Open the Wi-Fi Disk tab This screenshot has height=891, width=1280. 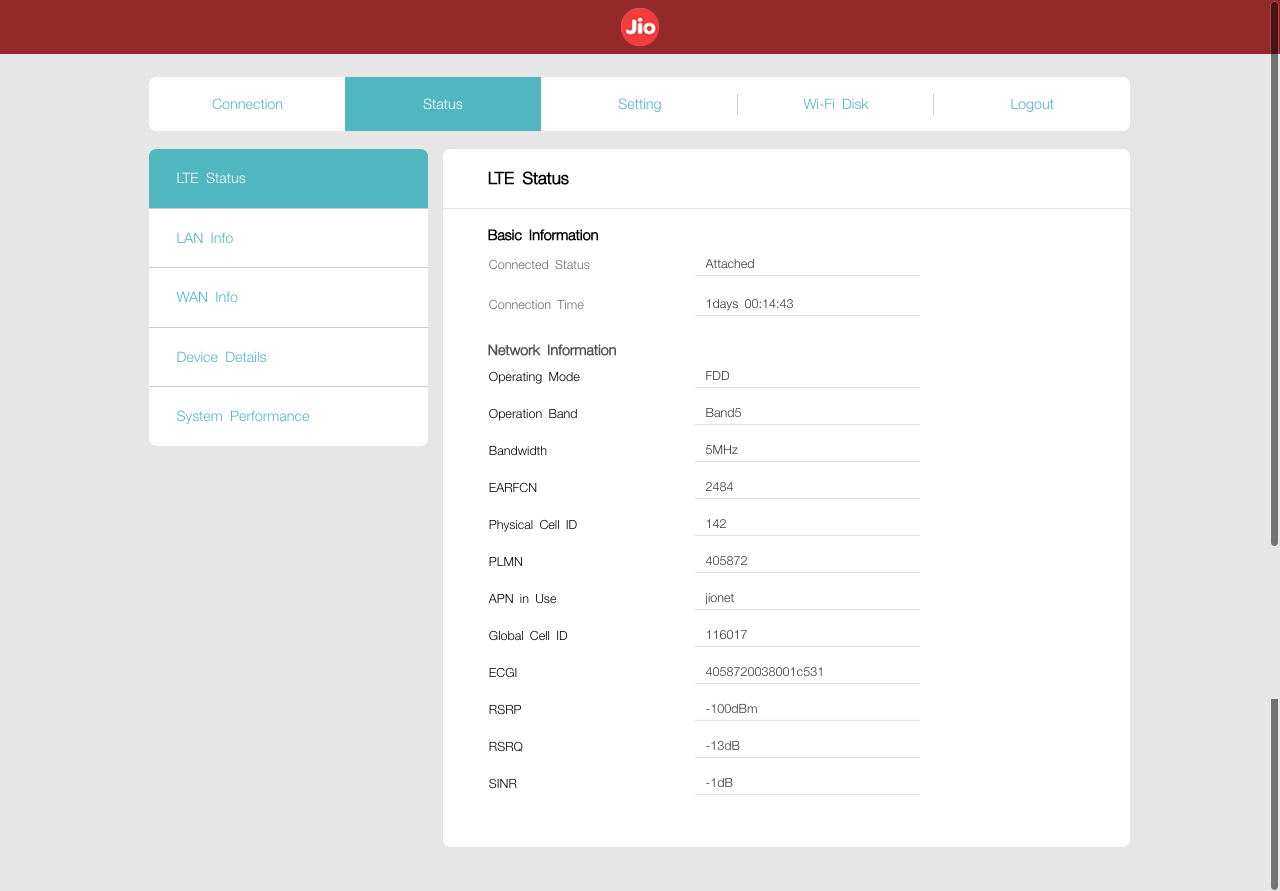(x=835, y=104)
